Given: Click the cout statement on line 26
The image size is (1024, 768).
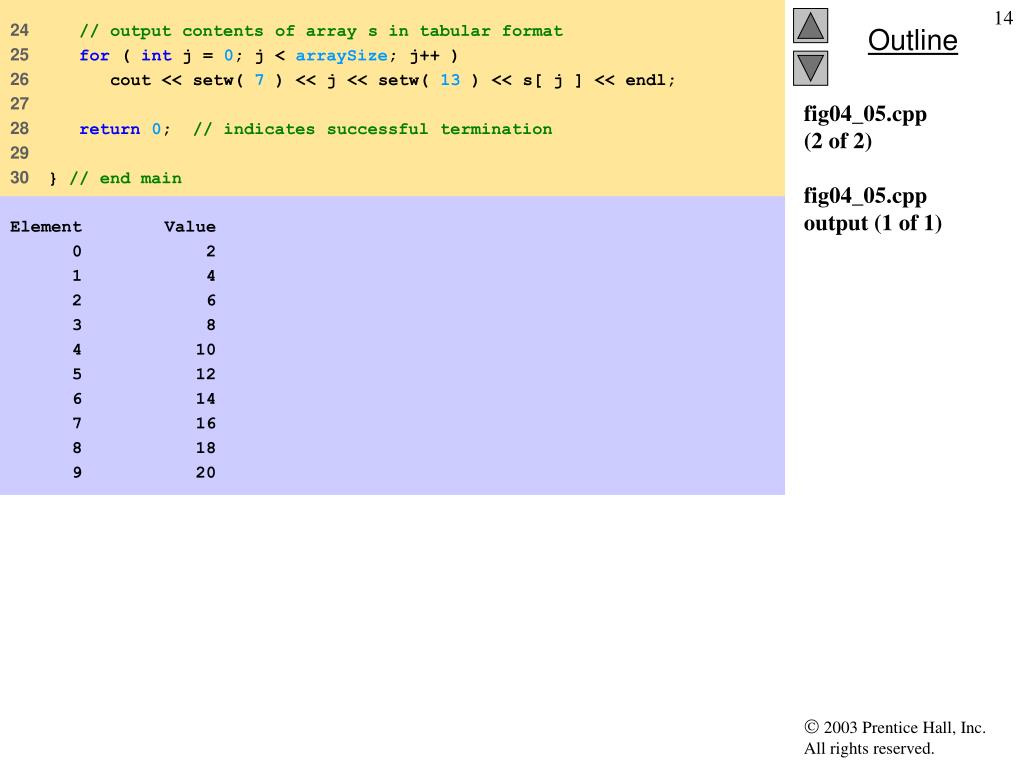Looking at the screenshot, I should pyautogui.click(x=392, y=80).
